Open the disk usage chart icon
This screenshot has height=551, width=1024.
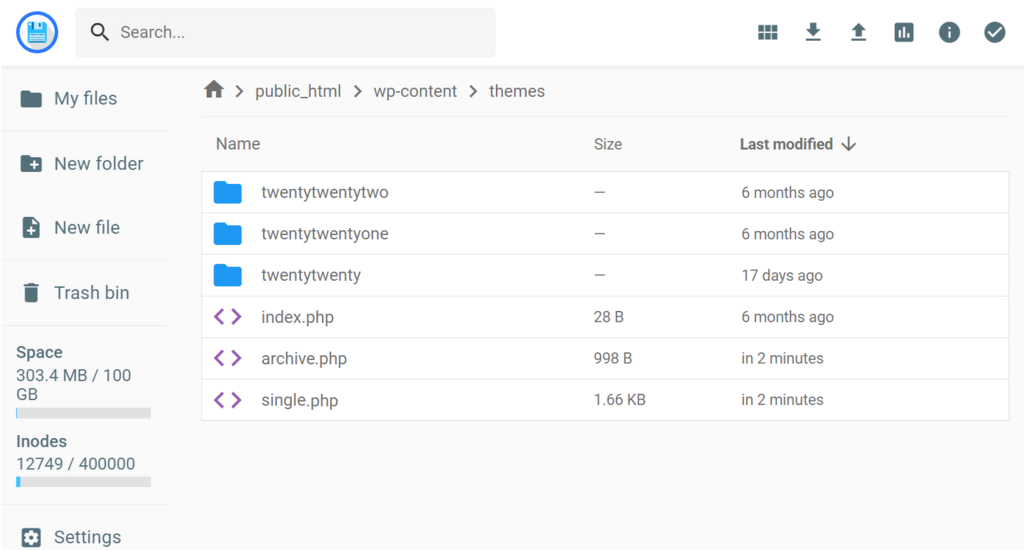click(904, 33)
